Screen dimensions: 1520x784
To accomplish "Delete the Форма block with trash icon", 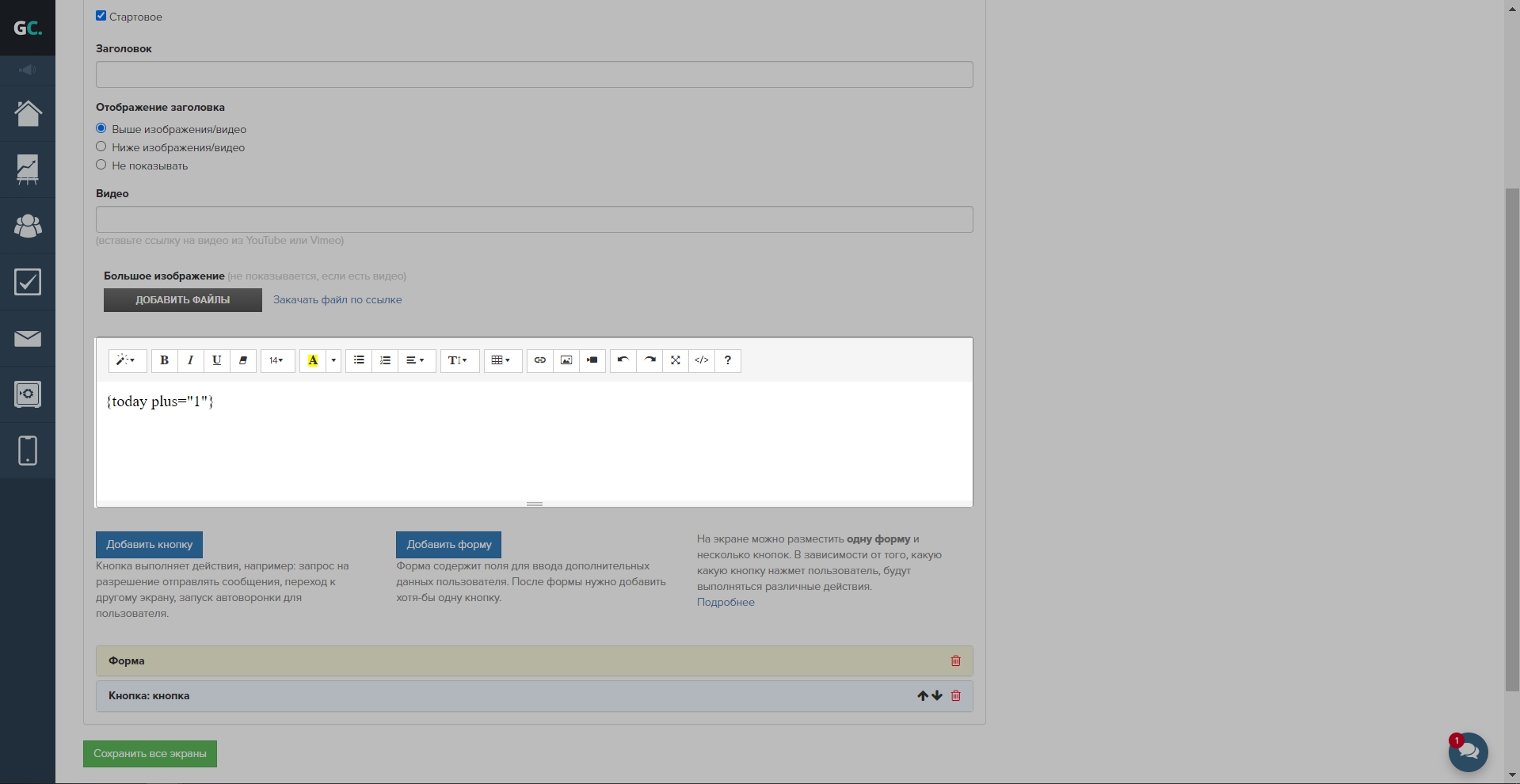I will [955, 660].
